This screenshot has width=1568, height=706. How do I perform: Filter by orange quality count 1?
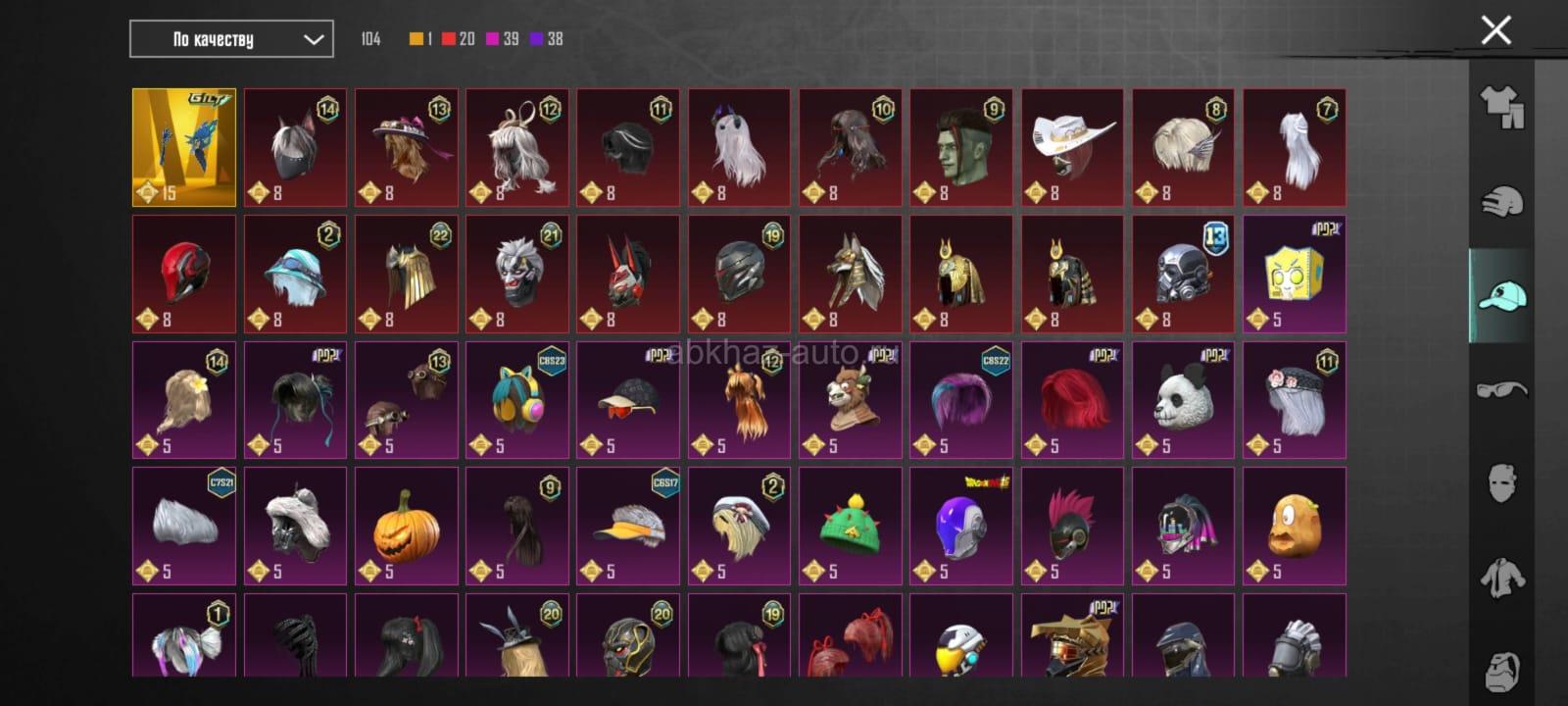point(420,39)
